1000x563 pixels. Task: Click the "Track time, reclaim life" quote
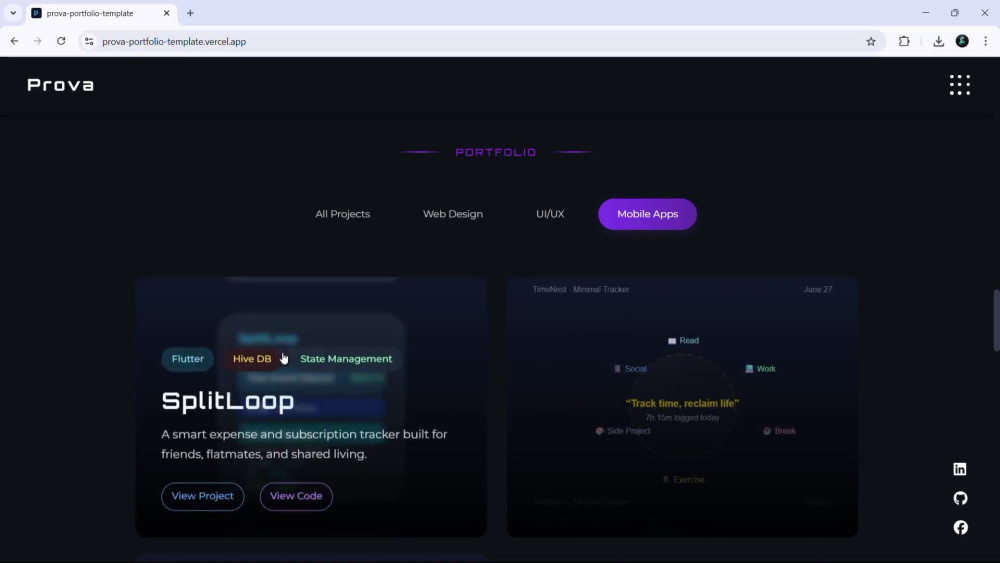pos(682,403)
